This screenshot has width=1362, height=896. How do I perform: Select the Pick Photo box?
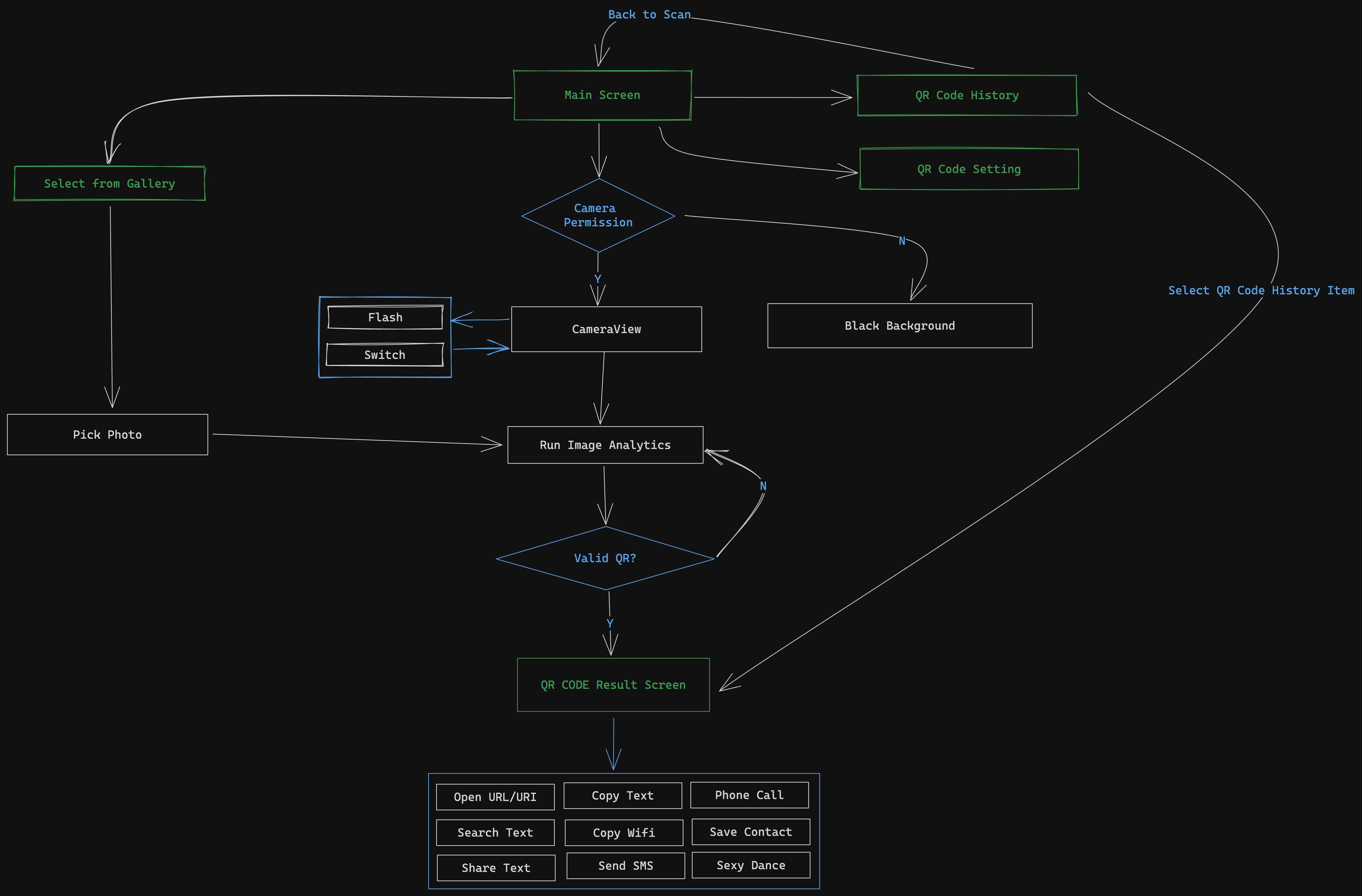107,435
